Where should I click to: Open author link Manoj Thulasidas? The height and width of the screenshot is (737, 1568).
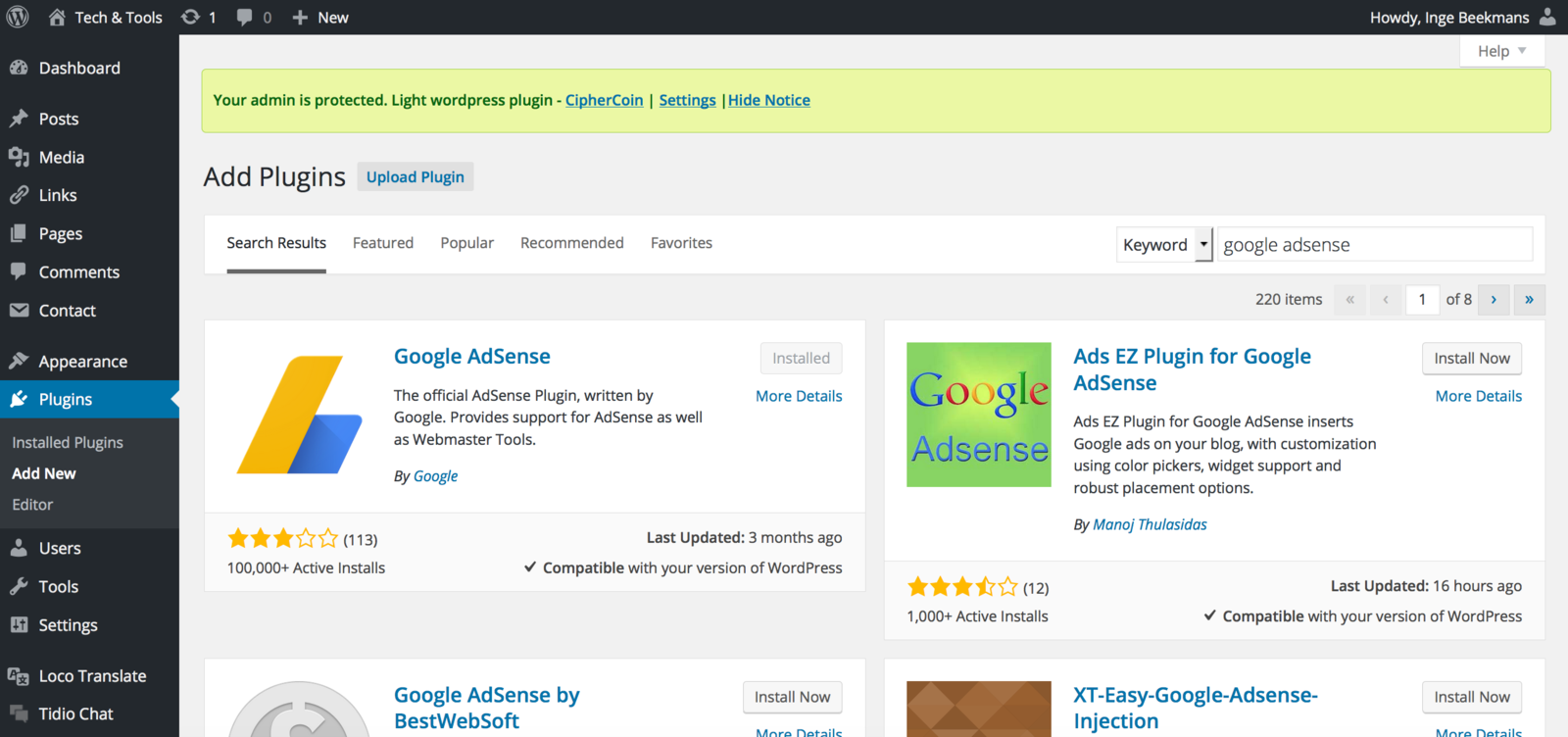[1150, 524]
